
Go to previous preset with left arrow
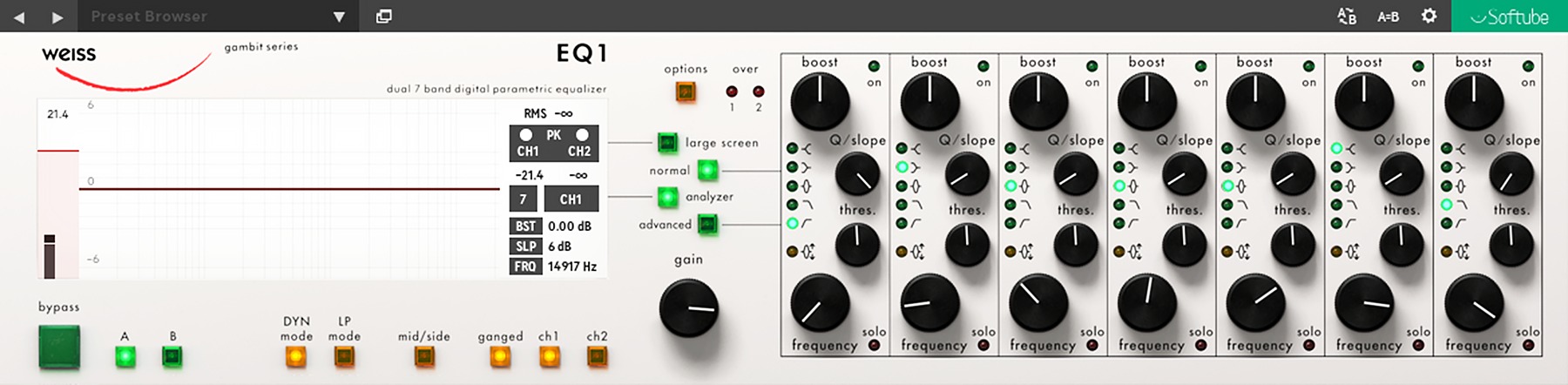(19, 17)
